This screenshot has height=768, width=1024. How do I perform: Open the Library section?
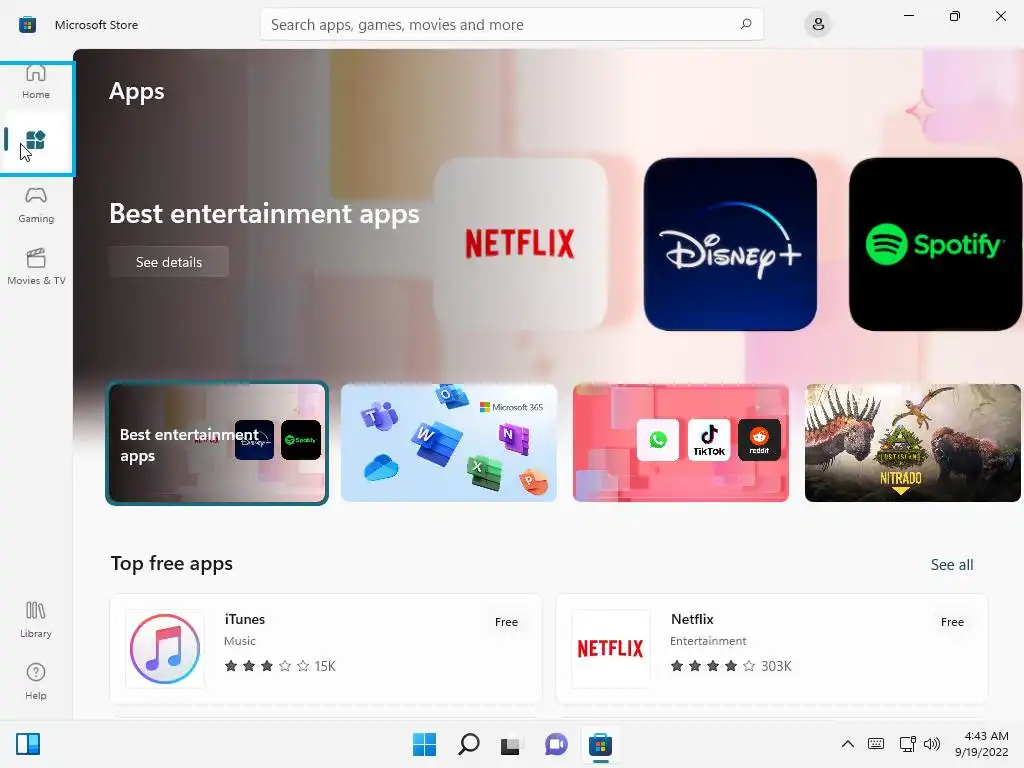coord(36,620)
